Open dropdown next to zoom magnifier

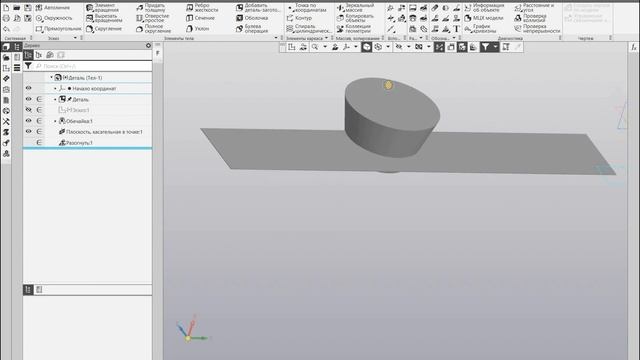[x=325, y=47]
